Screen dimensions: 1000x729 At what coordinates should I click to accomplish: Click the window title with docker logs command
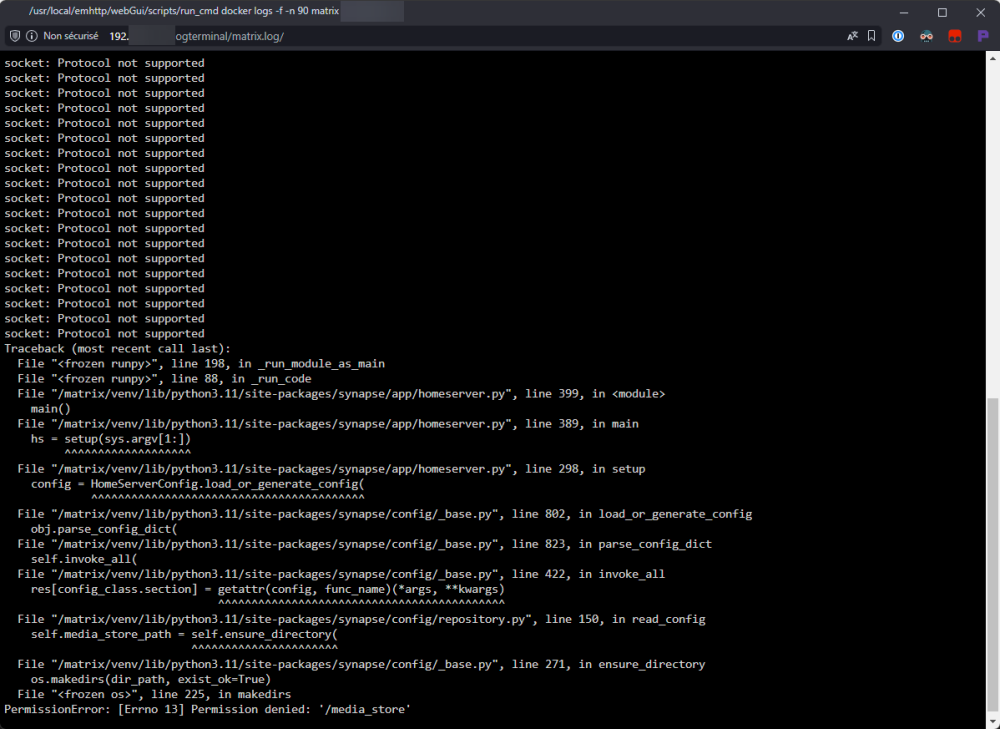click(x=184, y=11)
